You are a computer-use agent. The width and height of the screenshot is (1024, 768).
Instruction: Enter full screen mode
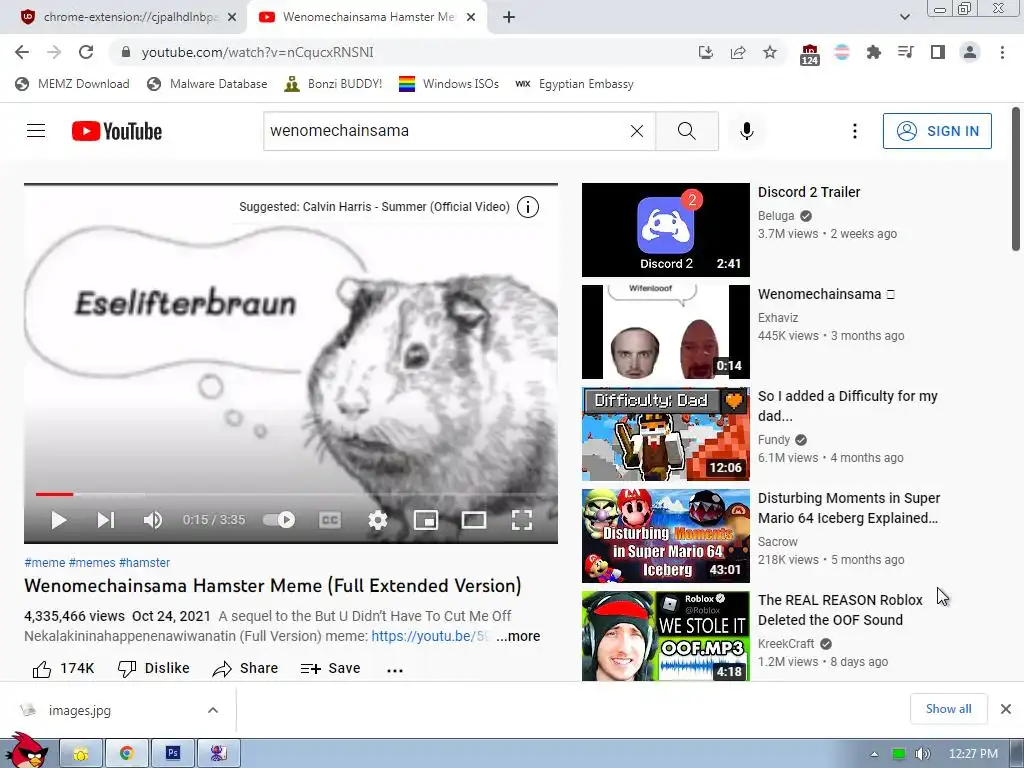522,520
